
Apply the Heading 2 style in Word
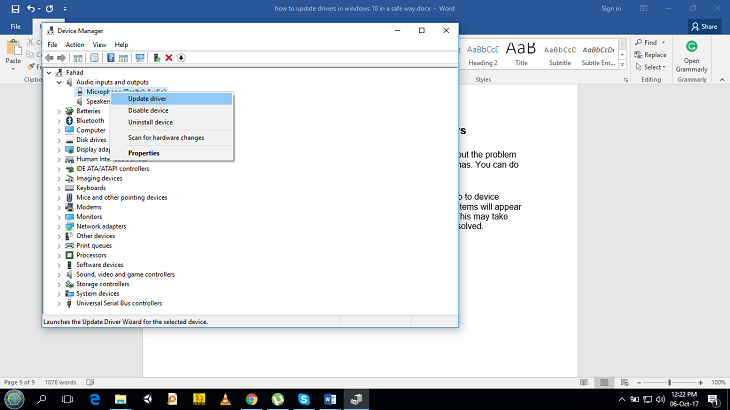point(483,55)
